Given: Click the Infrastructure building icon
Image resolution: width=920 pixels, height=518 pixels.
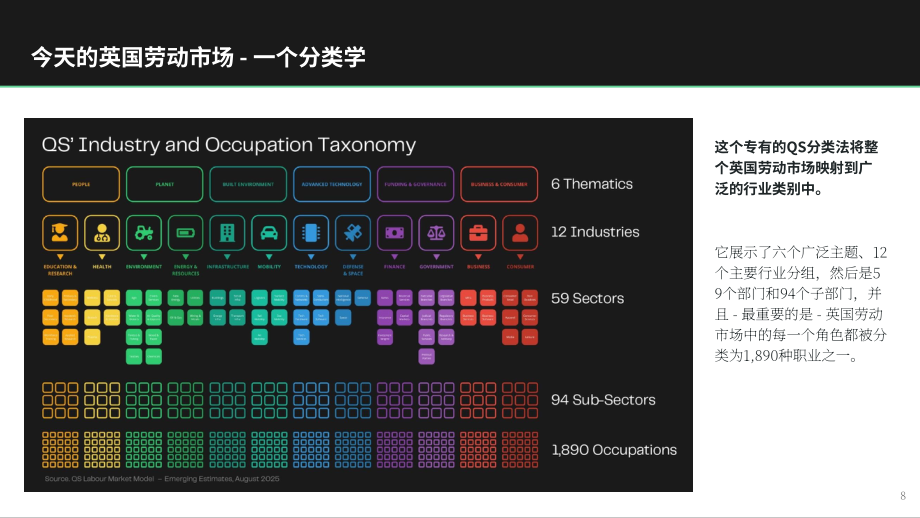Looking at the screenshot, I should click(227, 233).
